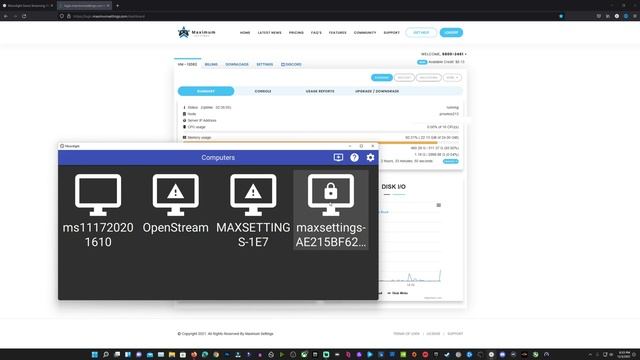Screen dimensions: 640x360
Task: Click the taskbar clock
Action: [624, 354]
